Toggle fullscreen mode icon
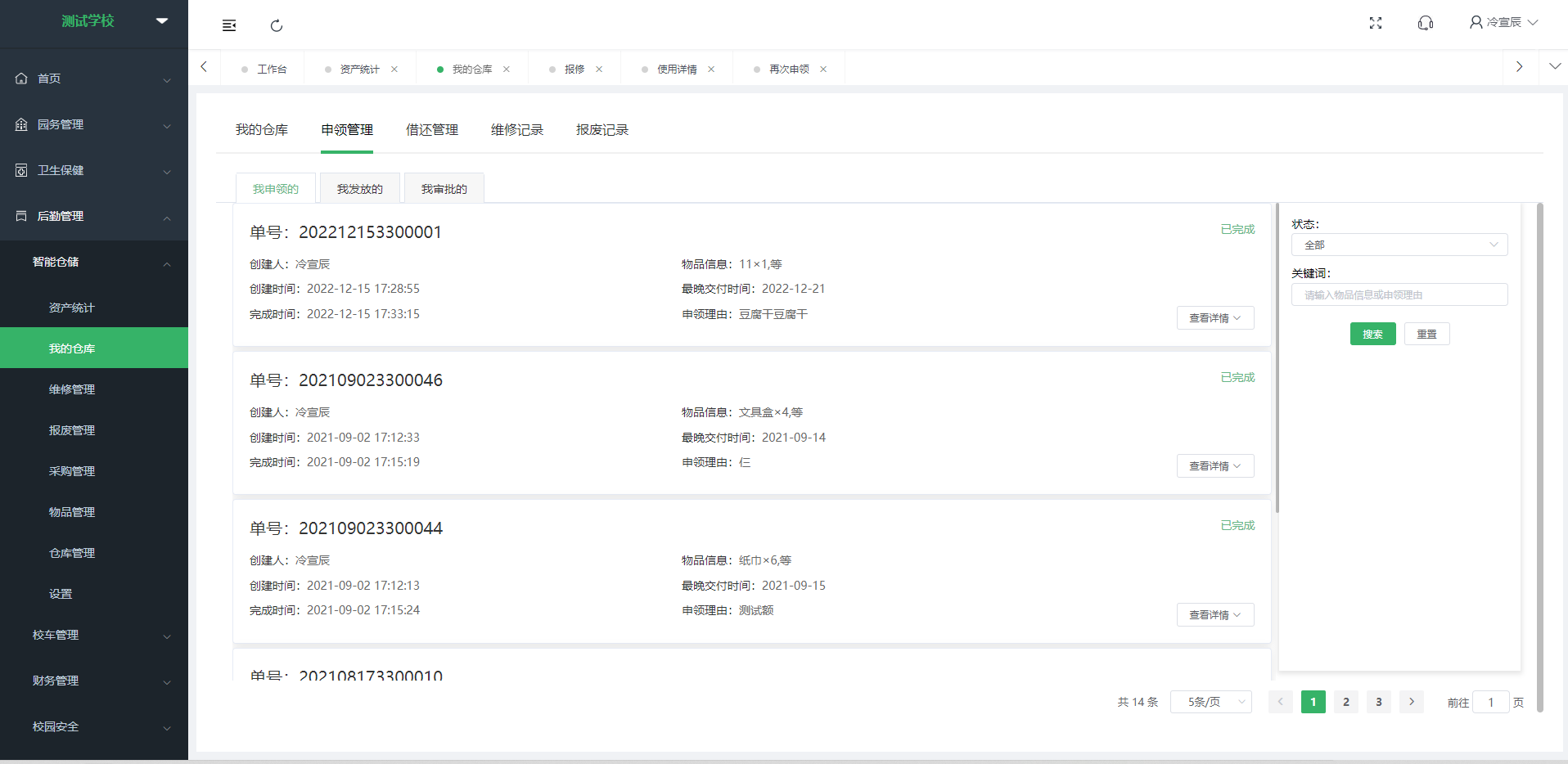Screen dimensions: 1568x764 point(1376,23)
